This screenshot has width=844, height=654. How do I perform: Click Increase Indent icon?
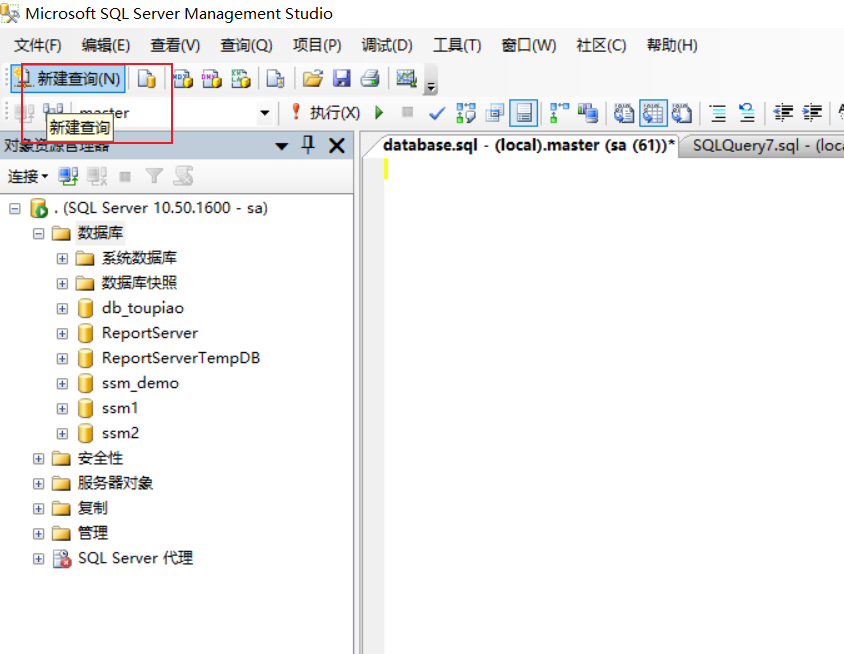[x=812, y=113]
